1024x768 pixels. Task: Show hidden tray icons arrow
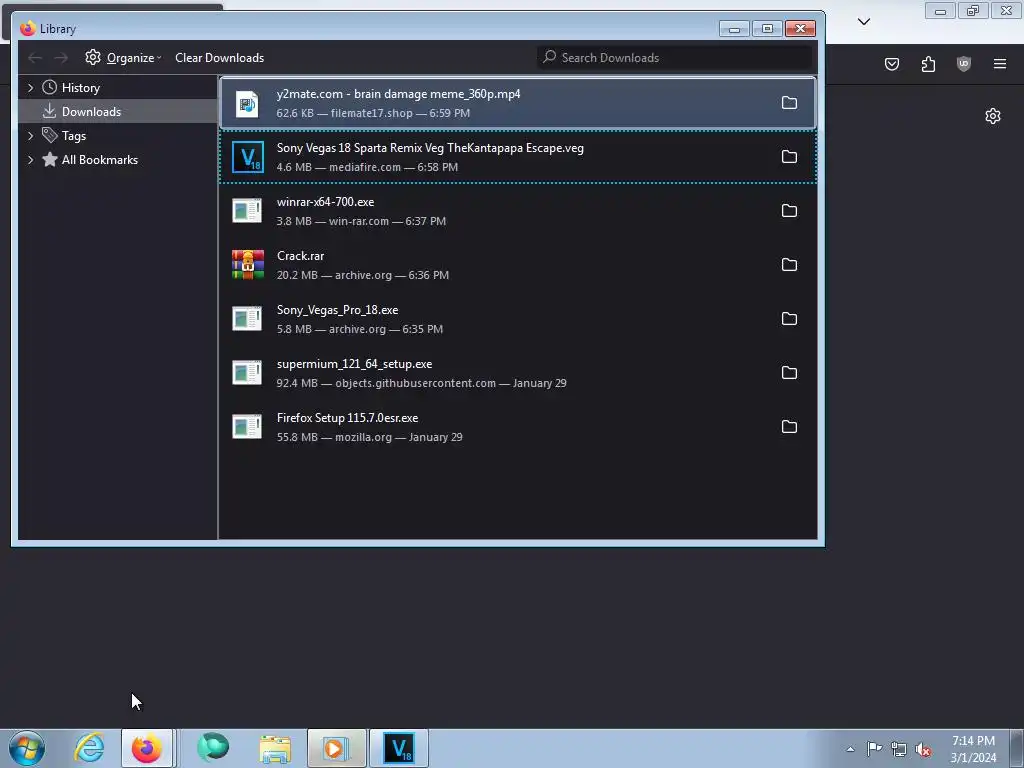click(x=850, y=749)
